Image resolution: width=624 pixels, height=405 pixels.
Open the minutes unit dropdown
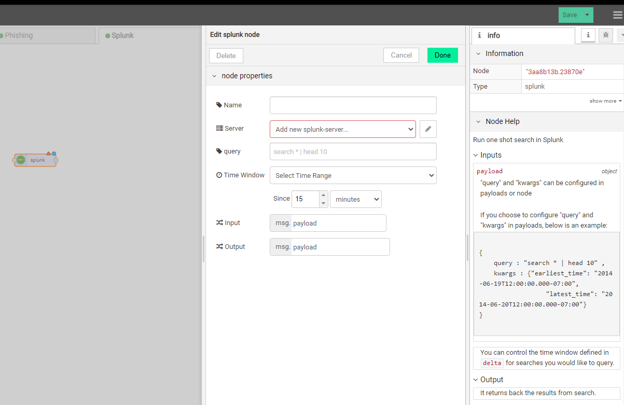[356, 199]
